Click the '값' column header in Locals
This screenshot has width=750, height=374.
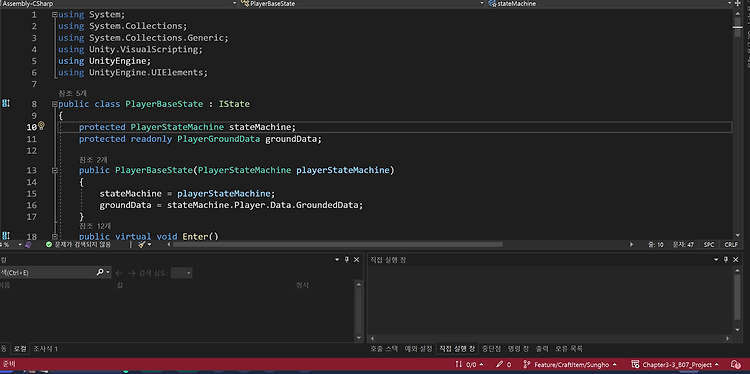[x=120, y=285]
